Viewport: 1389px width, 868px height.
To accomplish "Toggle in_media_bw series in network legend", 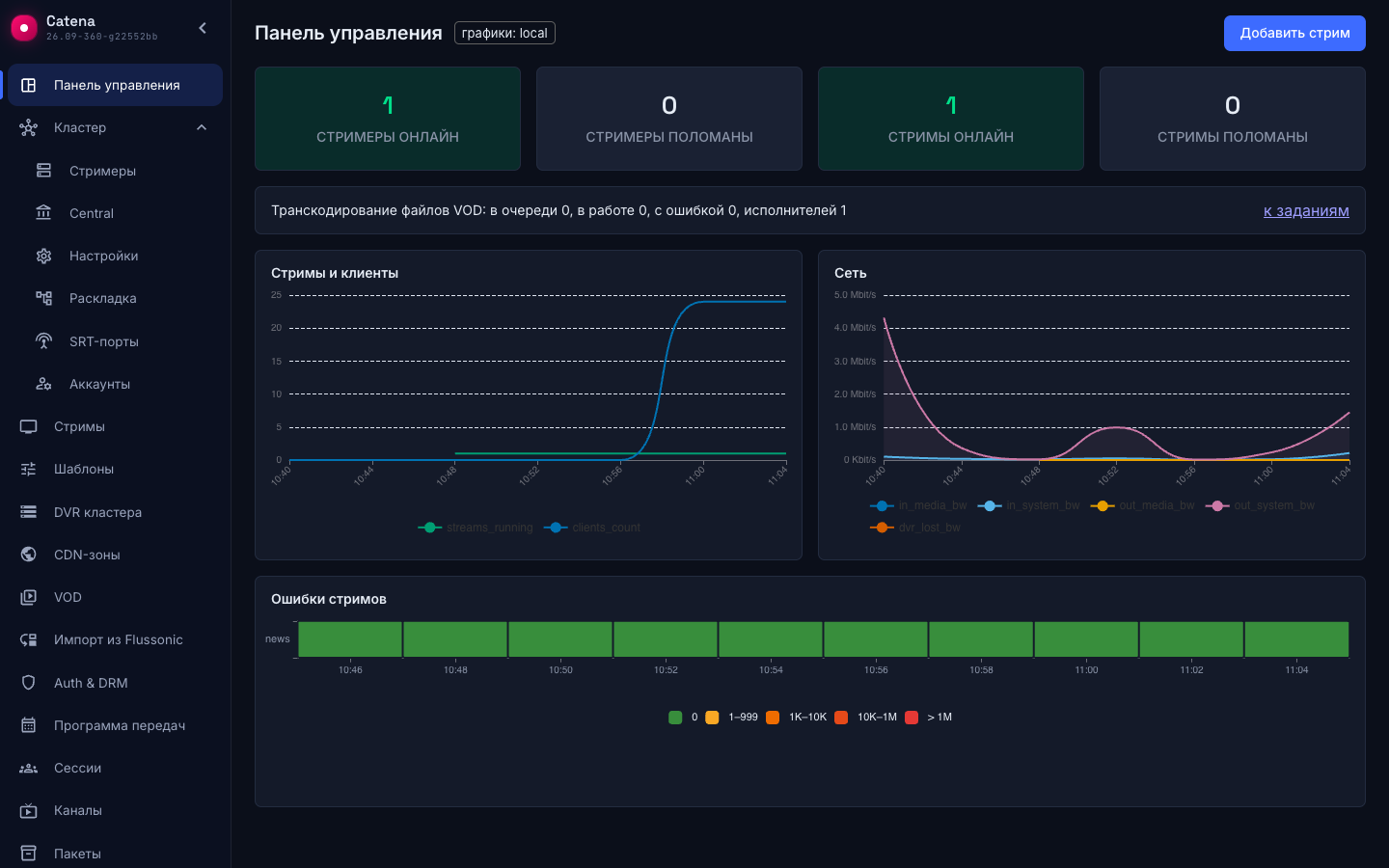I will pos(918,505).
